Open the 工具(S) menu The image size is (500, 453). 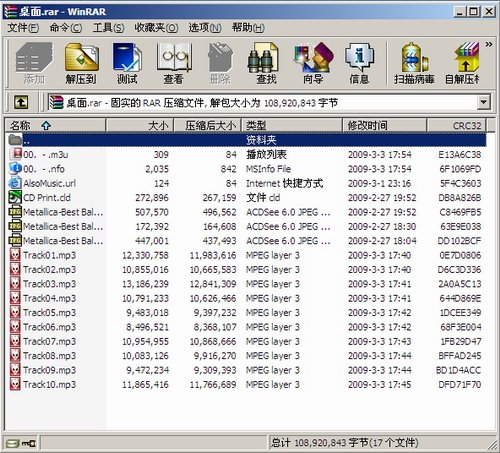point(108,27)
